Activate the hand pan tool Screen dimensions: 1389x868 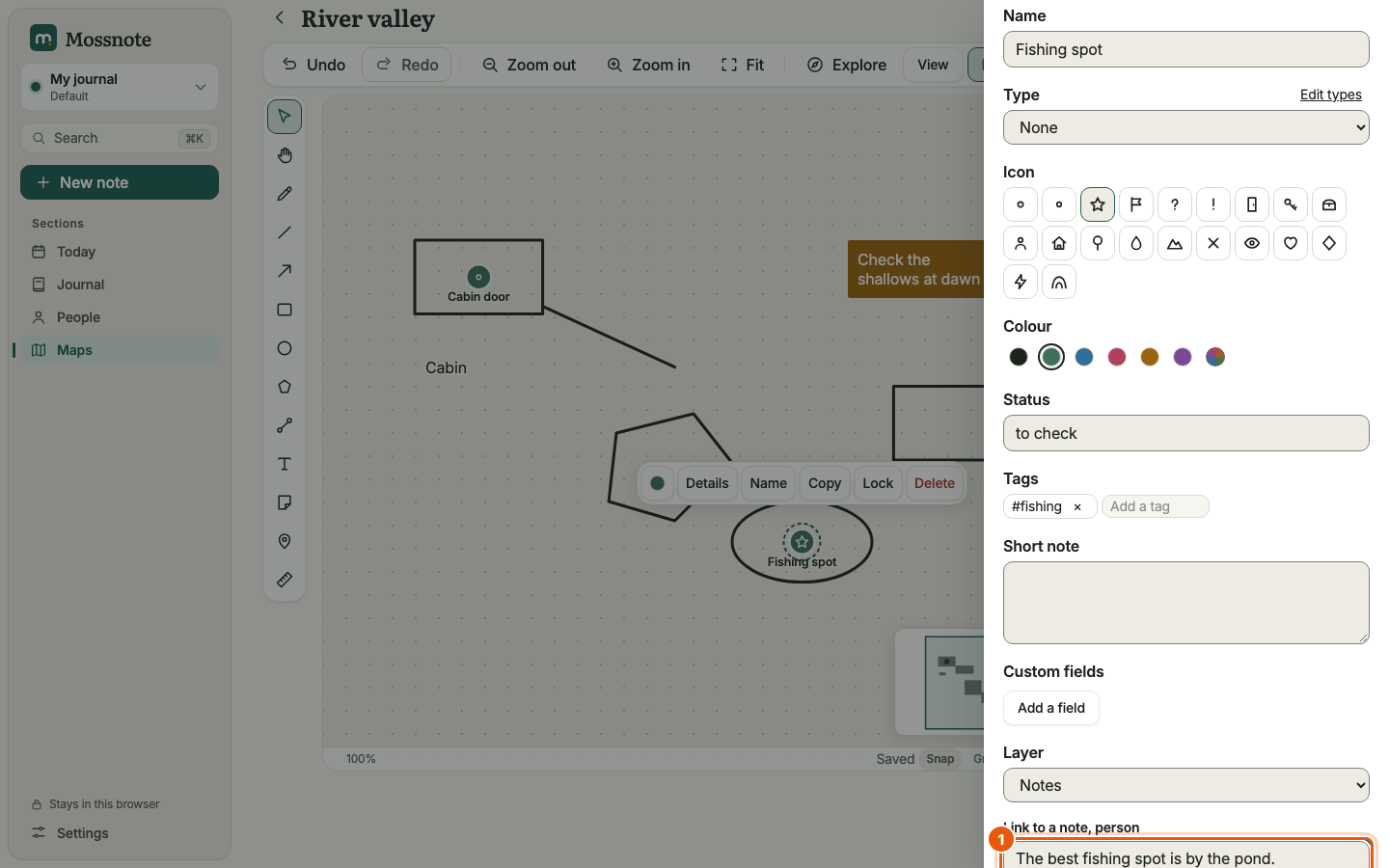pyautogui.click(x=285, y=155)
